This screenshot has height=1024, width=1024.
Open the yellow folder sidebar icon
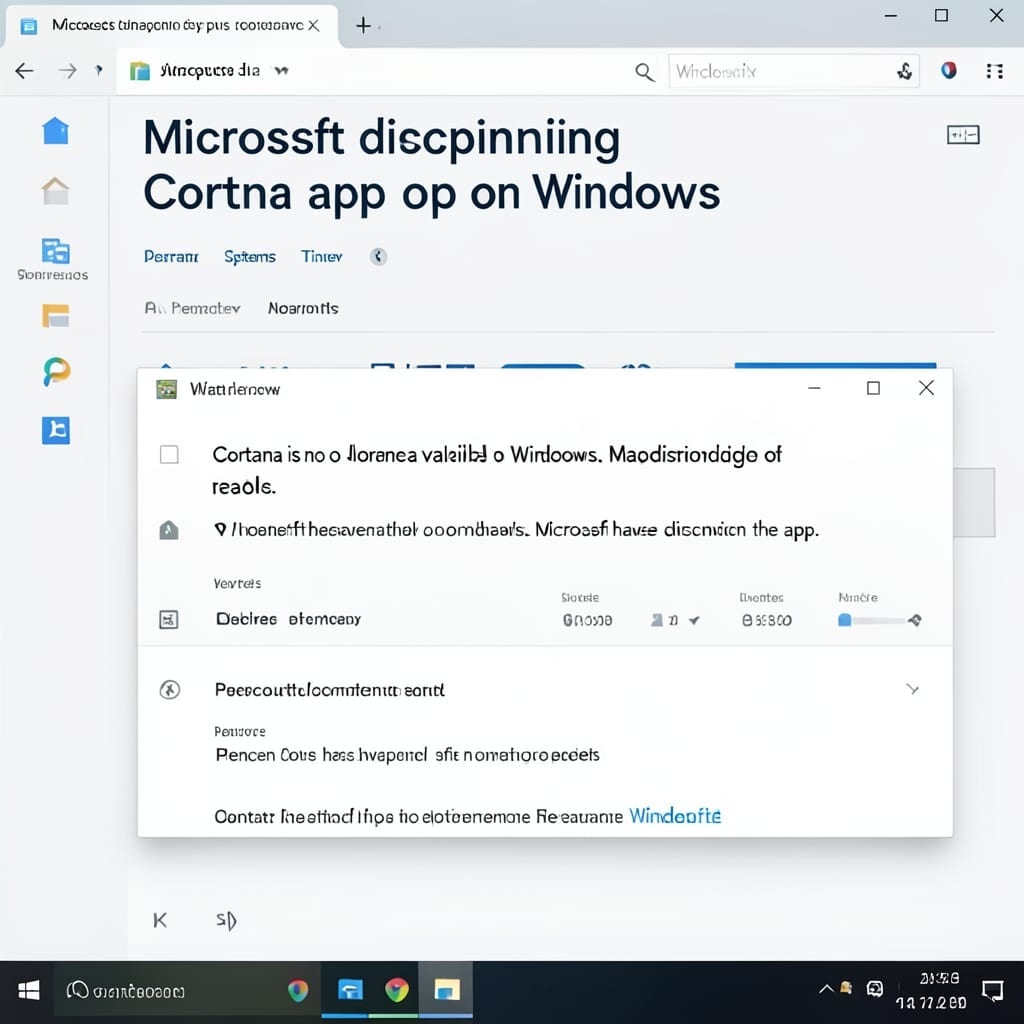tap(56, 315)
